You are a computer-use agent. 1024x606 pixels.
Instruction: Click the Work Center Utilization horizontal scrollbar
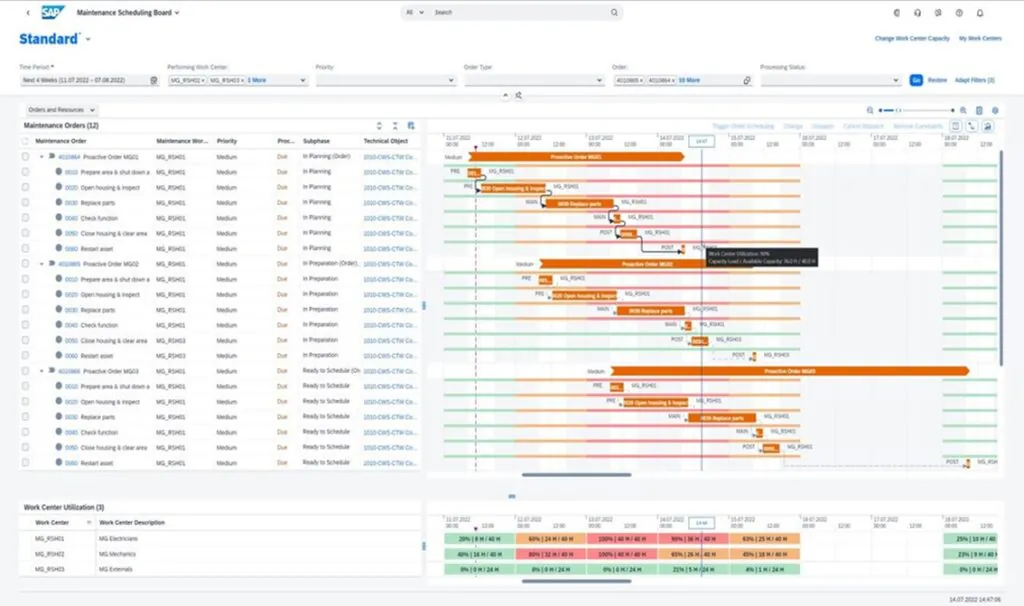coord(577,581)
